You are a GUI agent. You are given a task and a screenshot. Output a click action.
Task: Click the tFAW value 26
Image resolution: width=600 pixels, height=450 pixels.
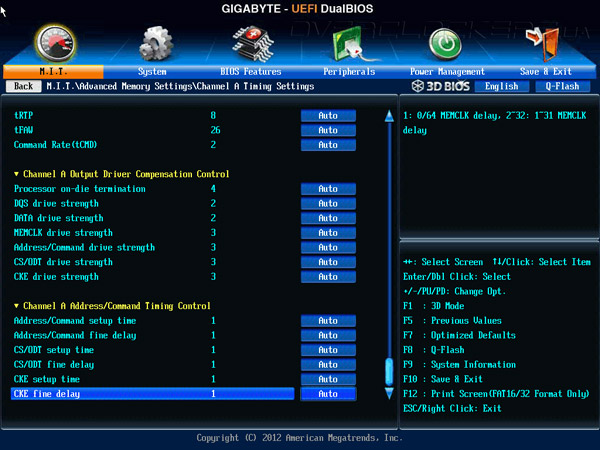tap(215, 130)
